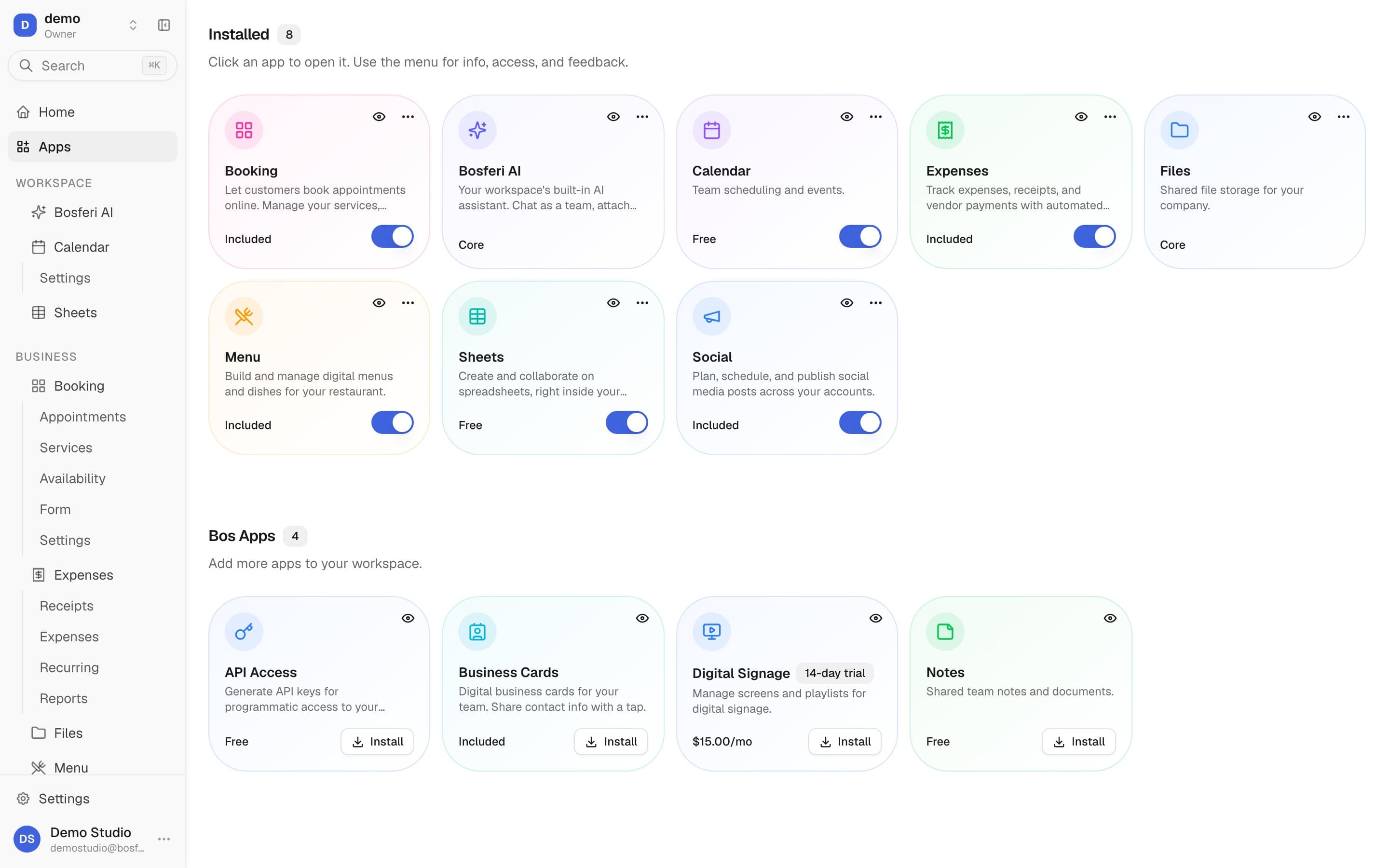The image size is (1389, 868).
Task: Disable the Expenses app switch
Action: pos(1094,236)
